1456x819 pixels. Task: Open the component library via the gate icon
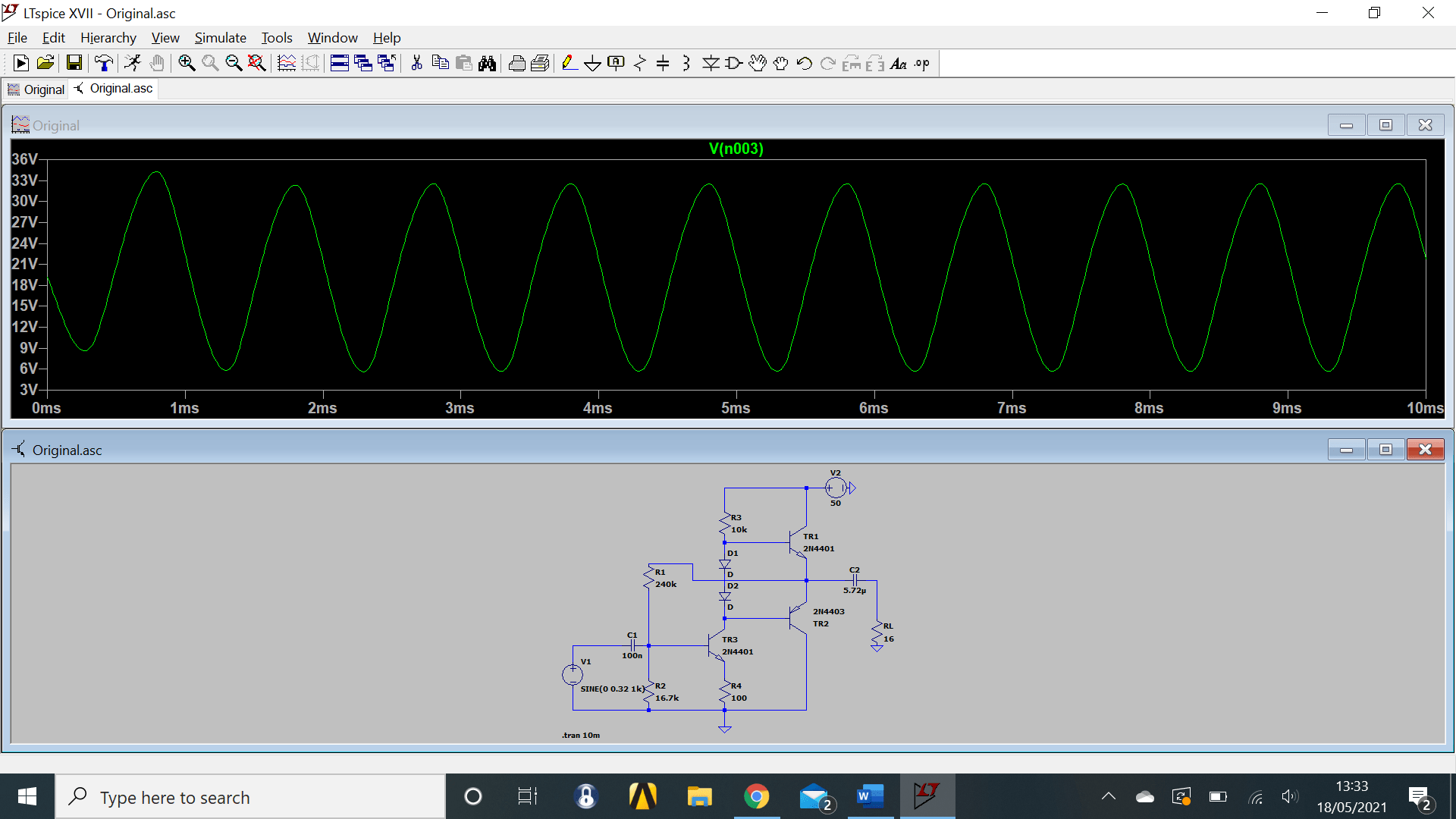(x=733, y=63)
